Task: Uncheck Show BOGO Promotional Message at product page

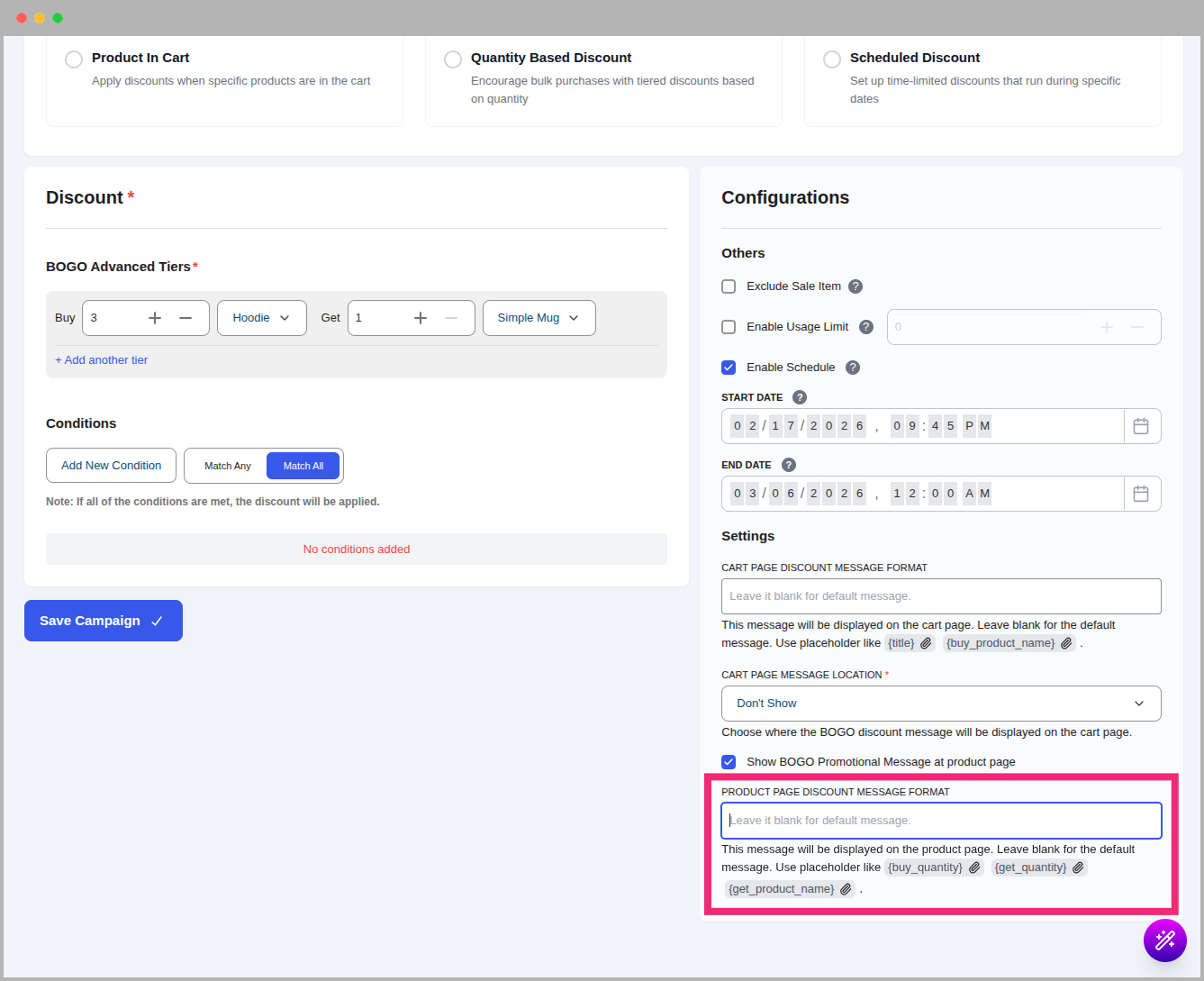Action: [729, 761]
